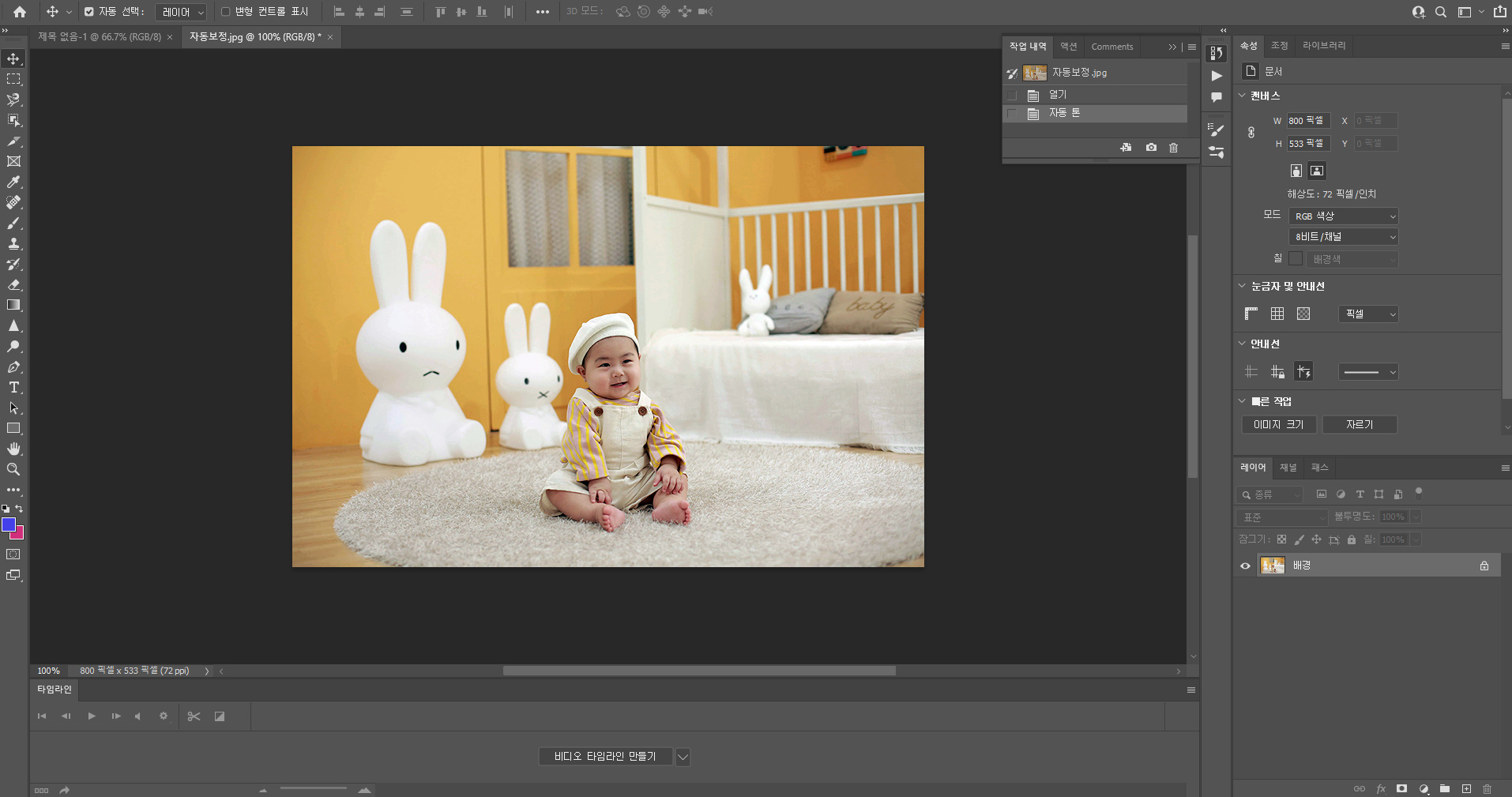Split the timeline clip with scissors

(x=194, y=716)
